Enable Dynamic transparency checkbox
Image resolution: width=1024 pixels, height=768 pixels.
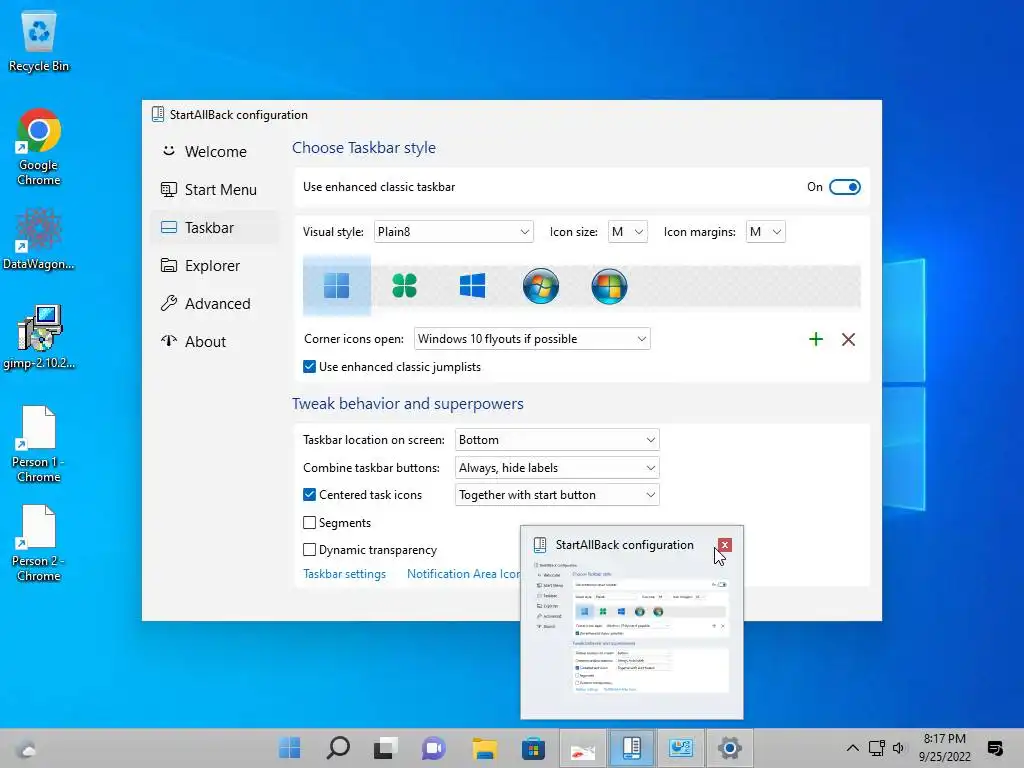coord(310,550)
